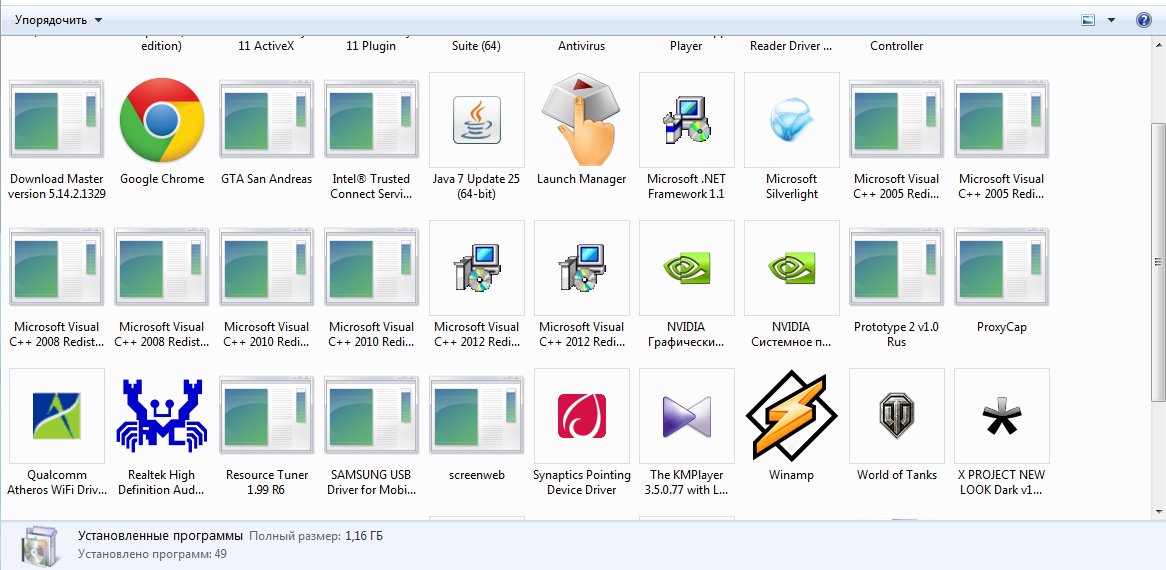Select the Google Chrome icon
The image size is (1166, 570).
tap(161, 120)
